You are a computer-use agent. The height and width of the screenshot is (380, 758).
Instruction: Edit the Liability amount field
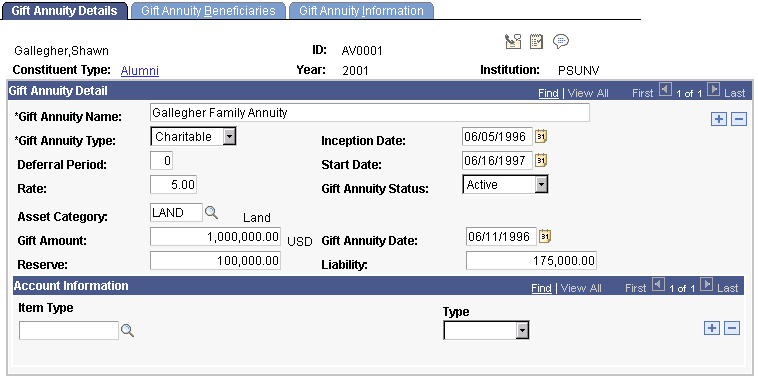(x=531, y=261)
